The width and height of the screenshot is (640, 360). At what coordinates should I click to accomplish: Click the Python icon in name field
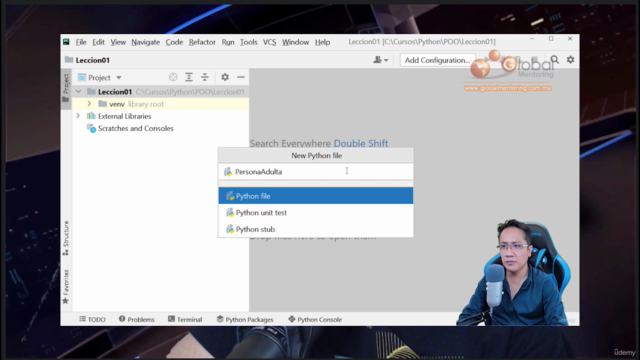pos(228,172)
